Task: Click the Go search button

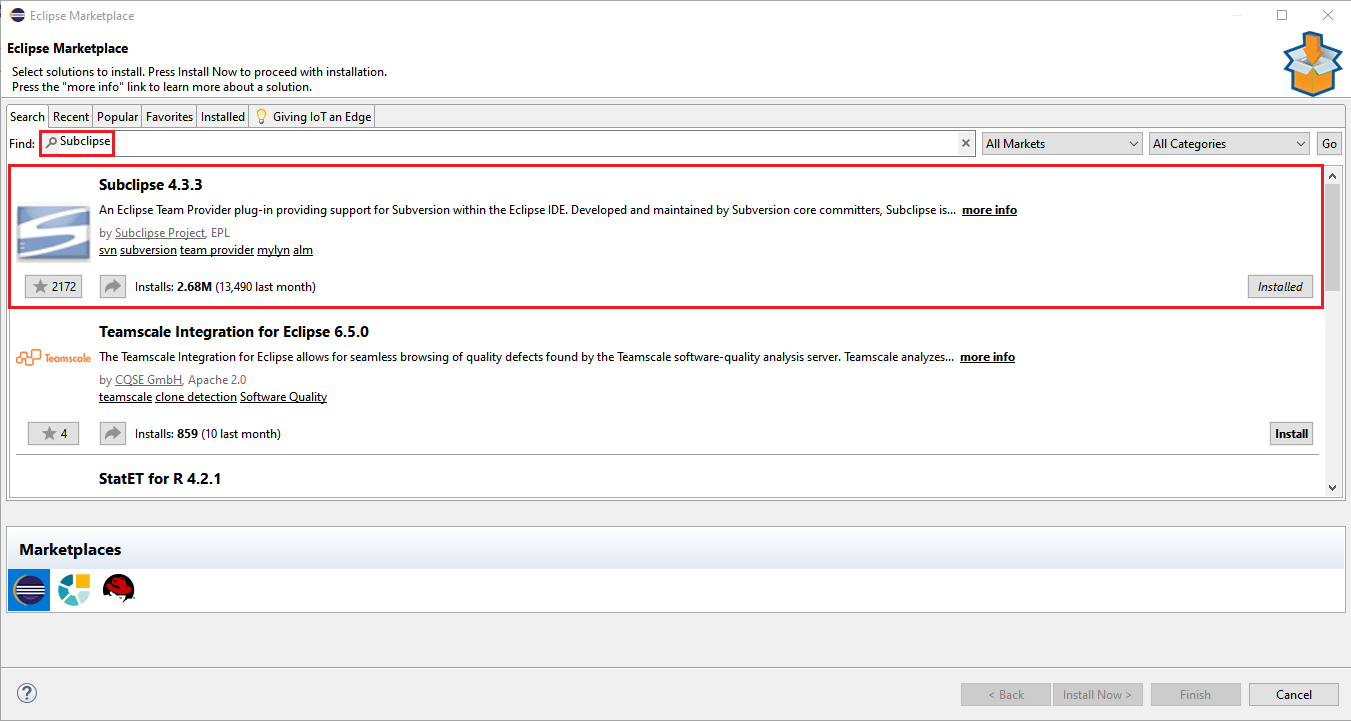Action: 1329,144
